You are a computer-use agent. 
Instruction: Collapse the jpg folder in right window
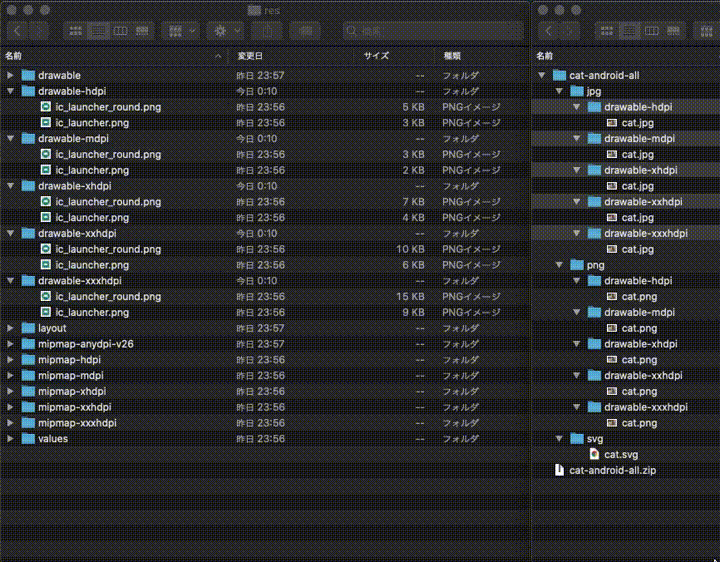click(x=559, y=91)
